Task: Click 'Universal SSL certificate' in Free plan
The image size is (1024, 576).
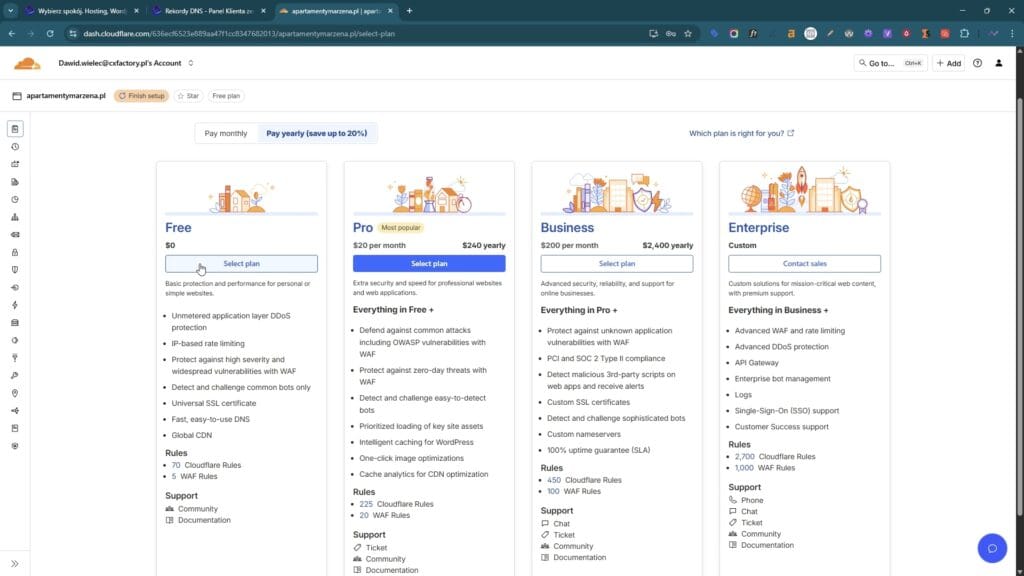Action: [214, 404]
